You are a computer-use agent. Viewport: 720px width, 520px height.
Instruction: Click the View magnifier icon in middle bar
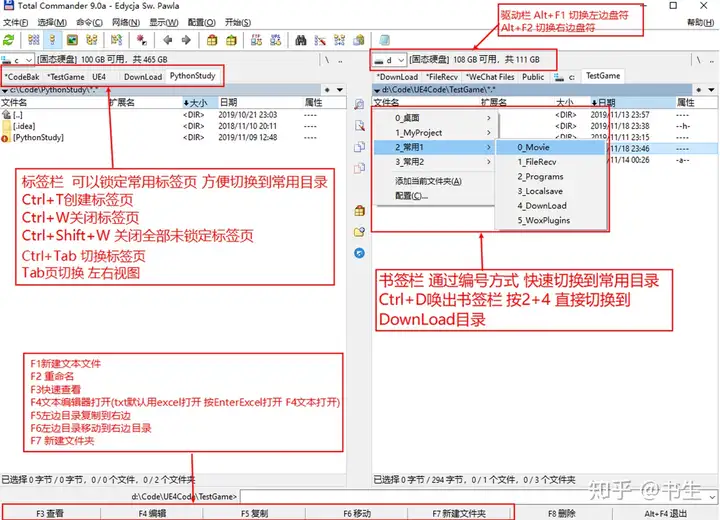point(359,104)
